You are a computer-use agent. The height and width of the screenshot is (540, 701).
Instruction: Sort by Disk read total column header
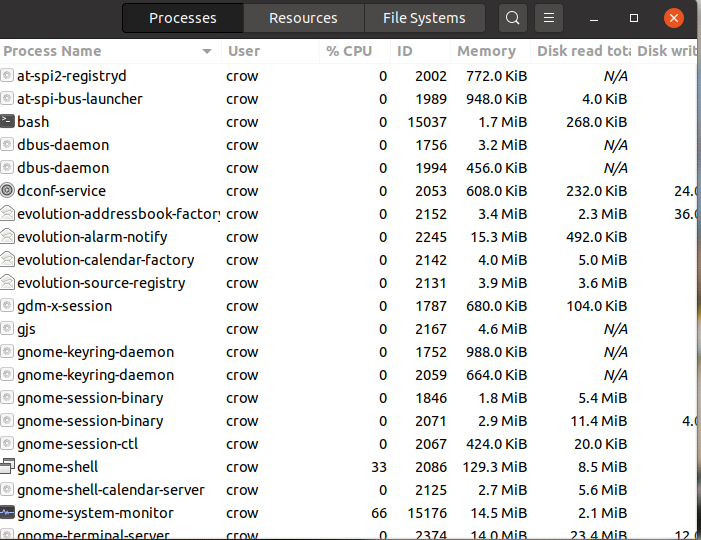tap(581, 51)
